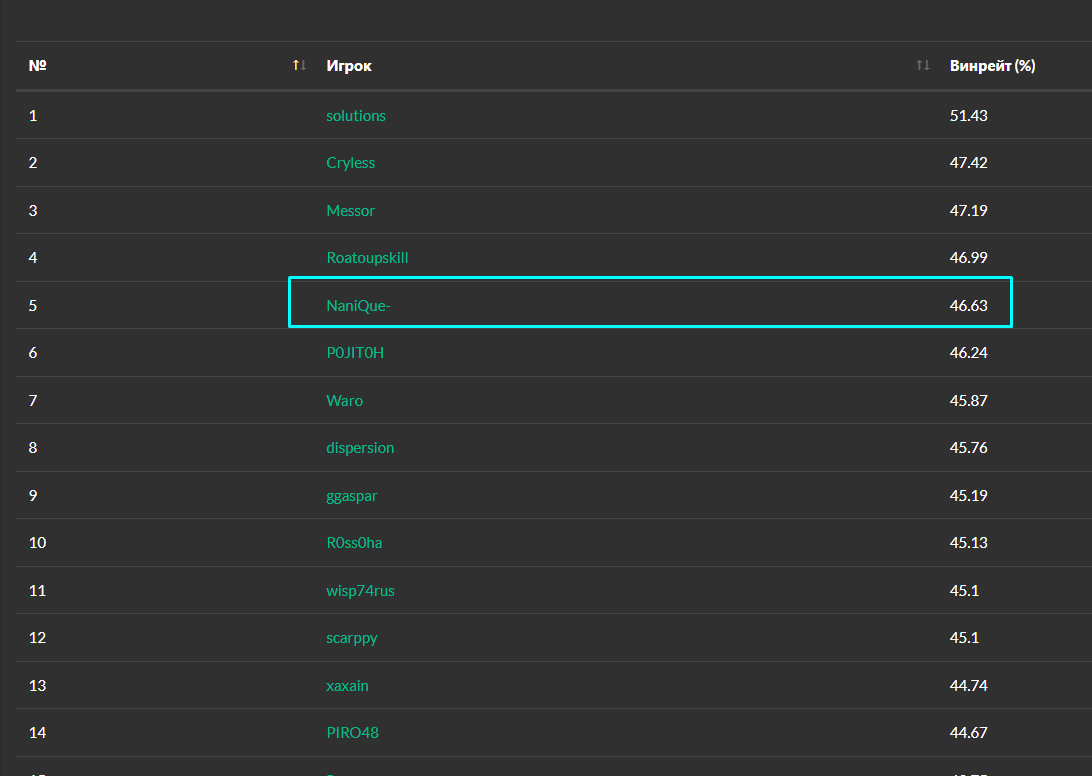Open the highlighted NaniQue- player link

coord(358,306)
